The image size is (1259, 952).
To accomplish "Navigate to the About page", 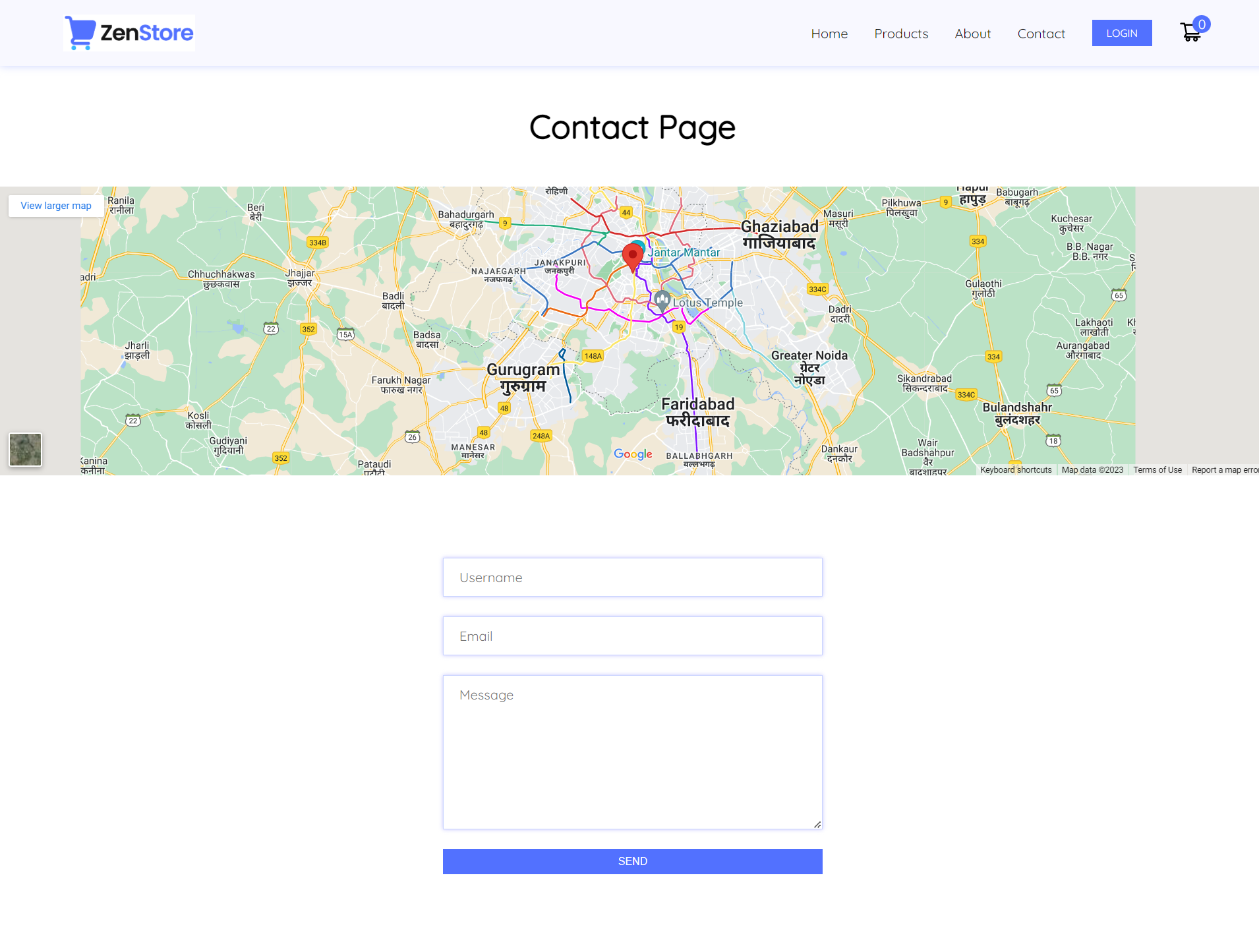I will pyautogui.click(x=973, y=34).
